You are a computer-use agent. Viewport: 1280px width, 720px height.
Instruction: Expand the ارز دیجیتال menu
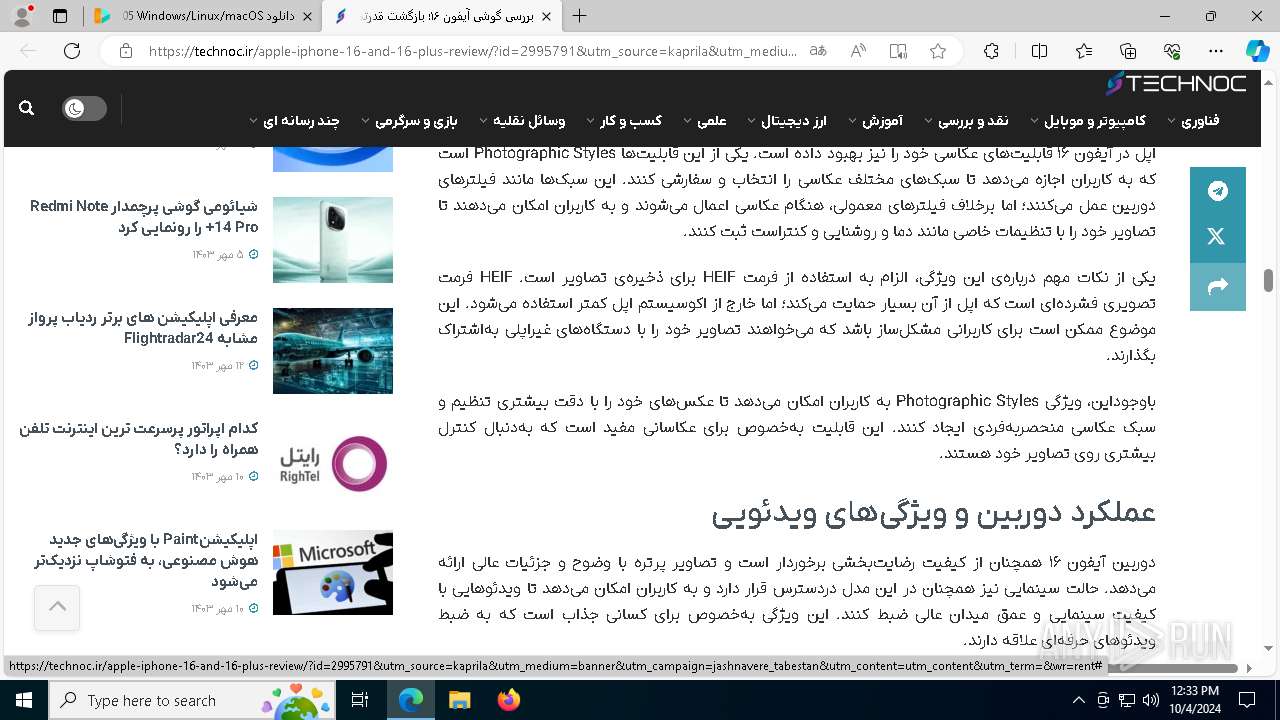point(787,121)
